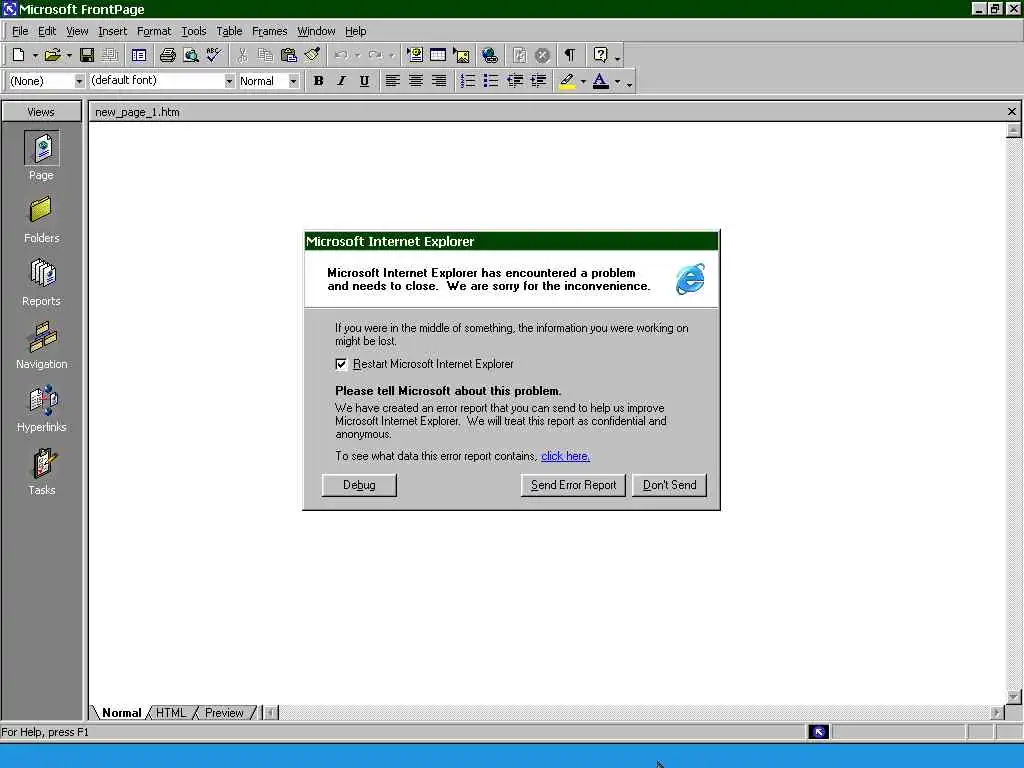Click the Increase Indent icon
The width and height of the screenshot is (1024, 768).
coord(538,81)
